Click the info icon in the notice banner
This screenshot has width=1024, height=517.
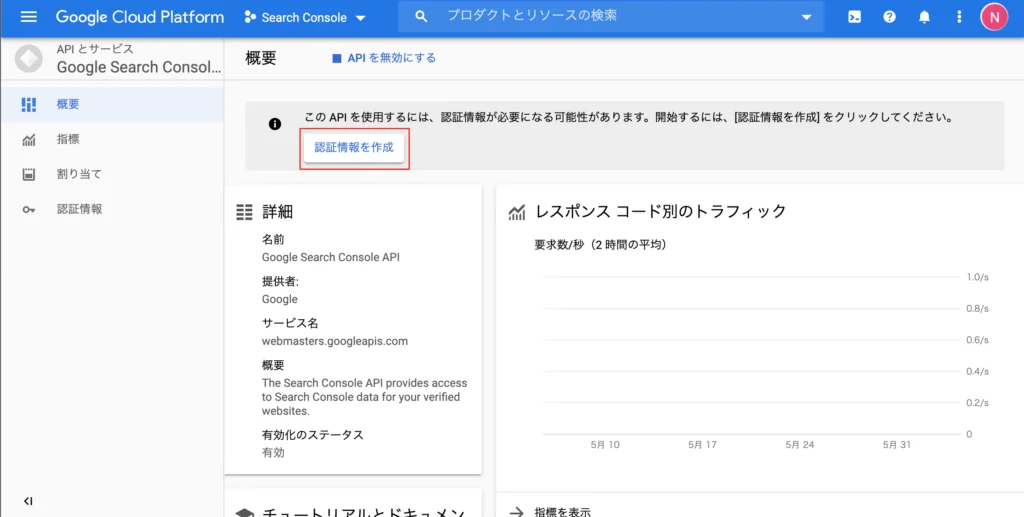[275, 124]
